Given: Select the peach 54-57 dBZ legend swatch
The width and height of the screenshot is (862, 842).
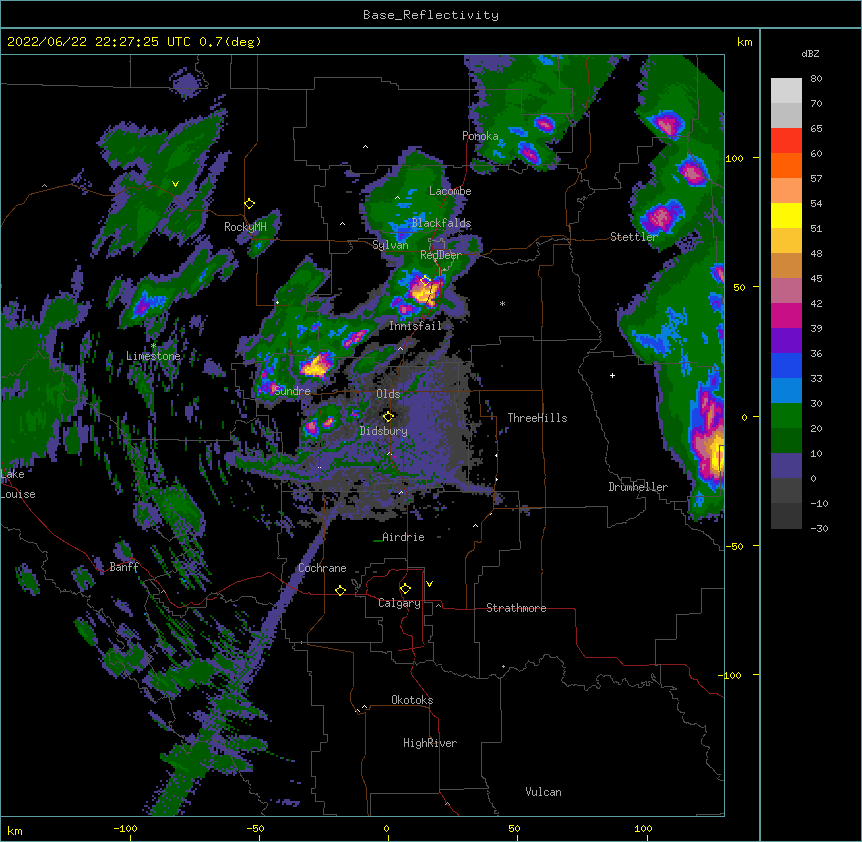Looking at the screenshot, I should click(x=786, y=191).
